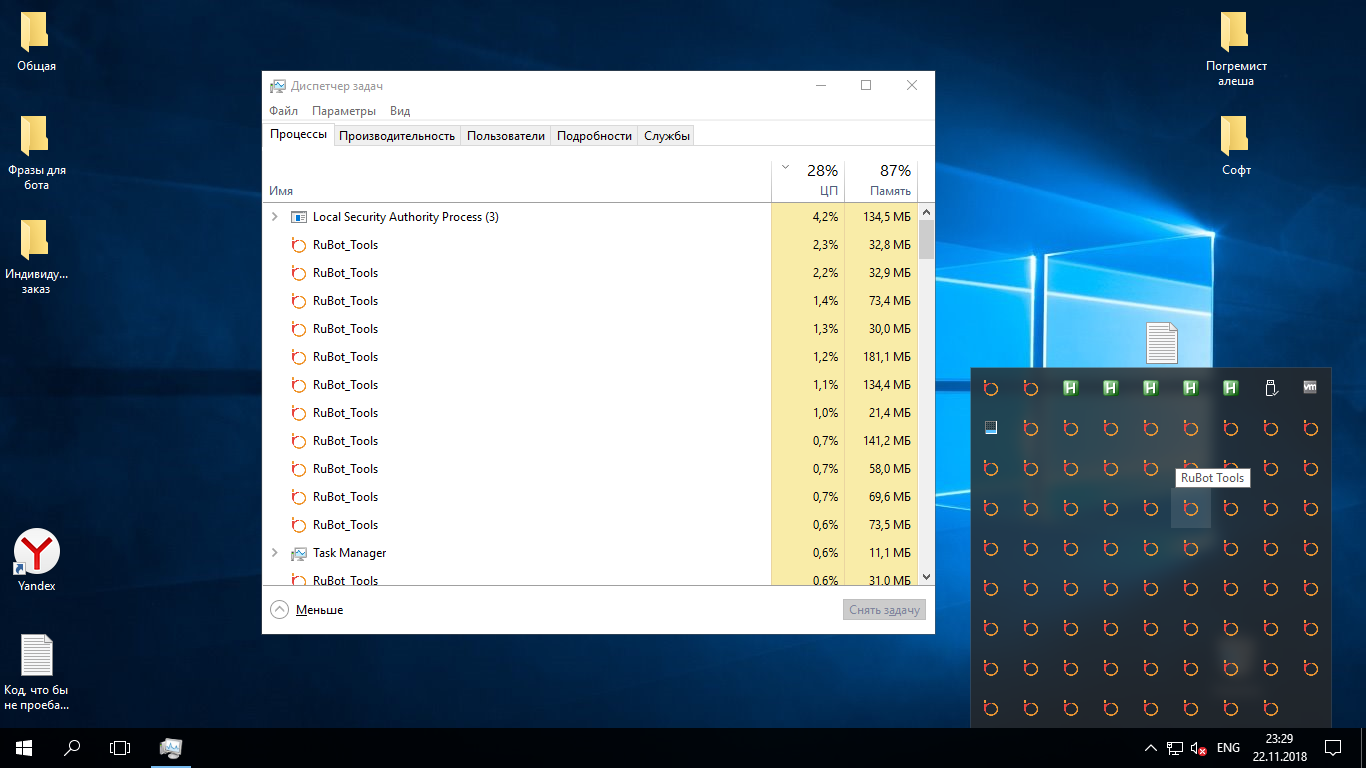Screen dimensions: 1366x768
Task: Open the notification center icon
Action: [1332, 747]
